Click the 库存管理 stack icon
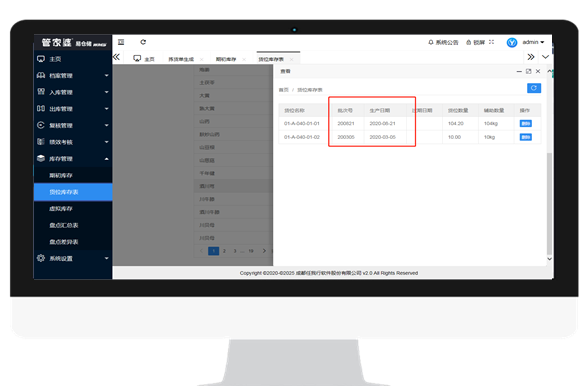Image resolution: width=588 pixels, height=386 pixels. coord(41,158)
